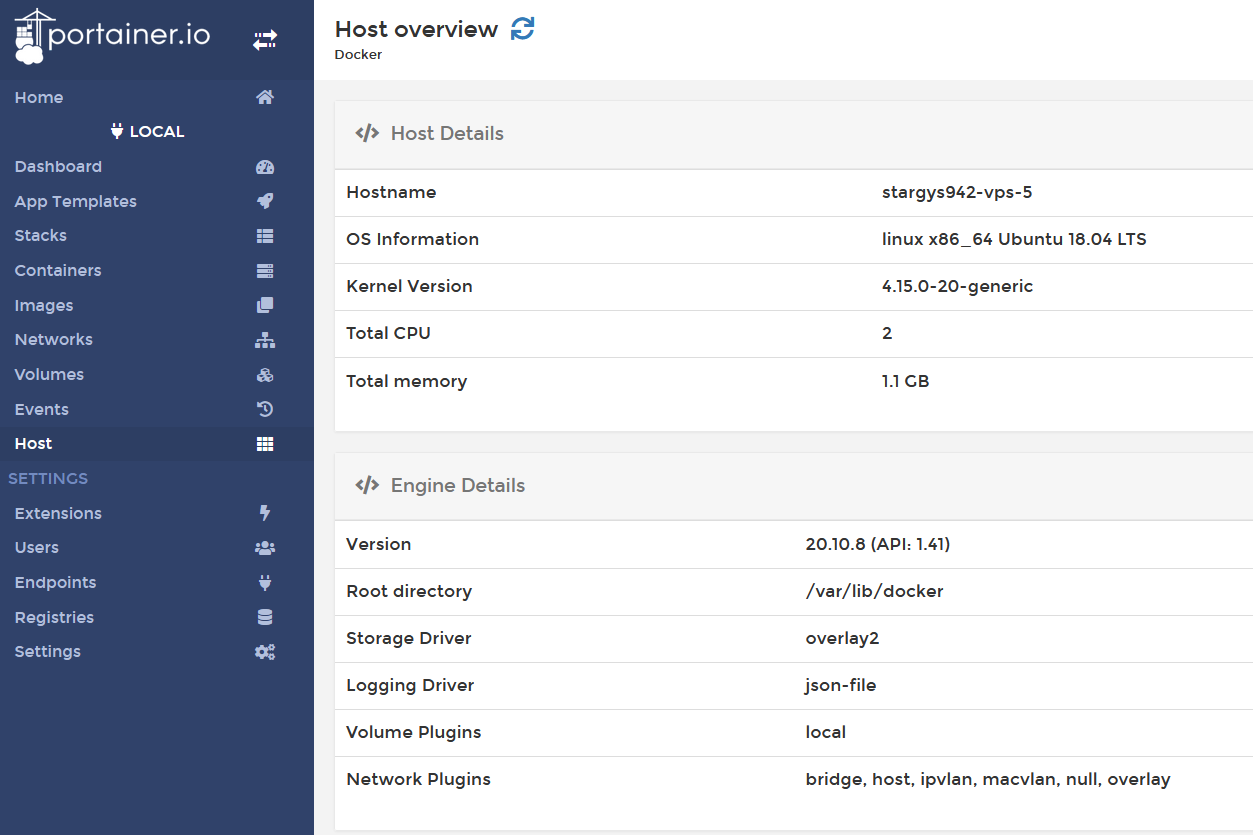Click the Containers server icon
Viewport: 1253px width, 835px height.
click(265, 271)
